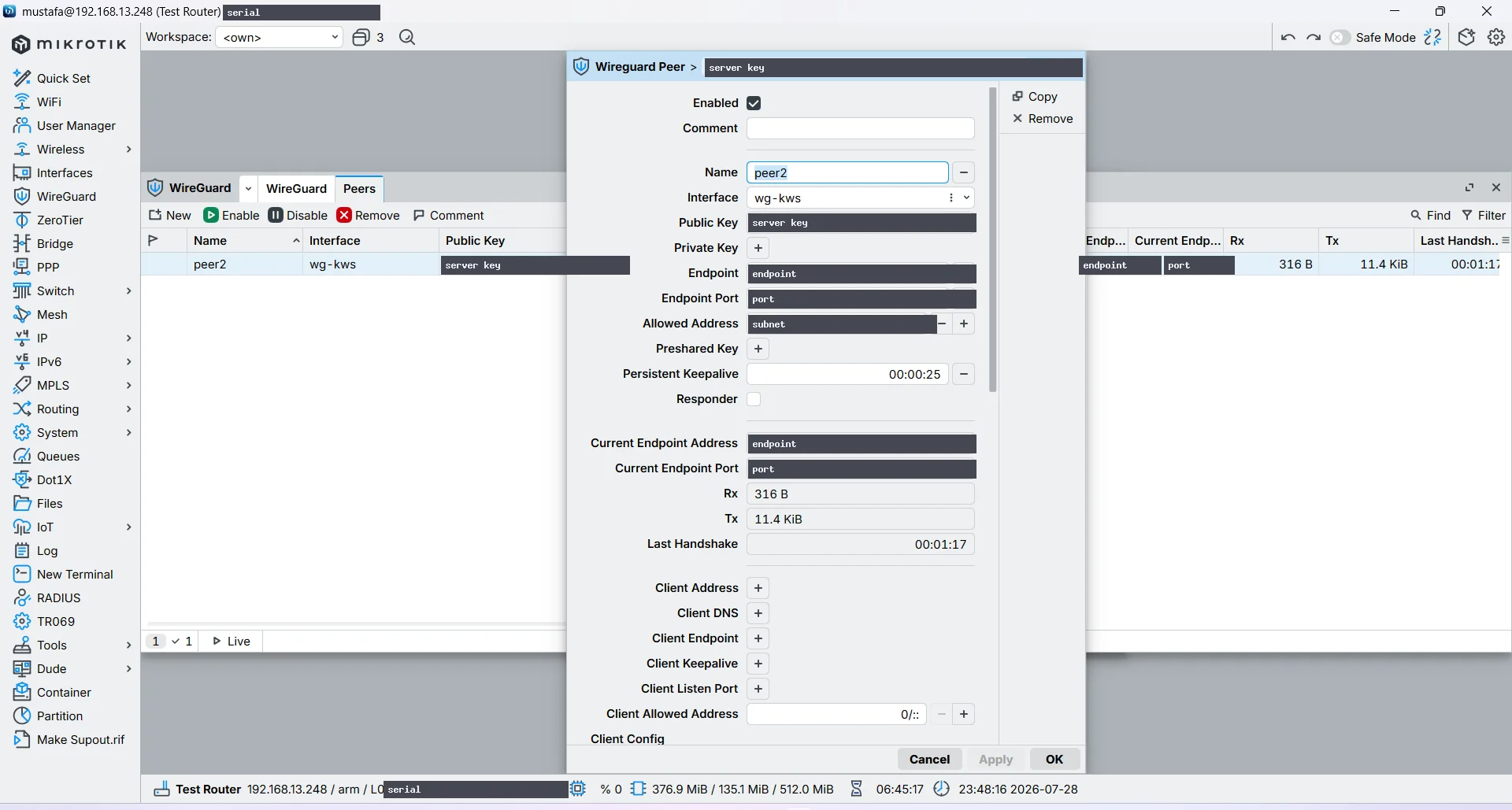Click Disable in the peers toolbar
Screen dimensions: 1512x810
point(298,215)
